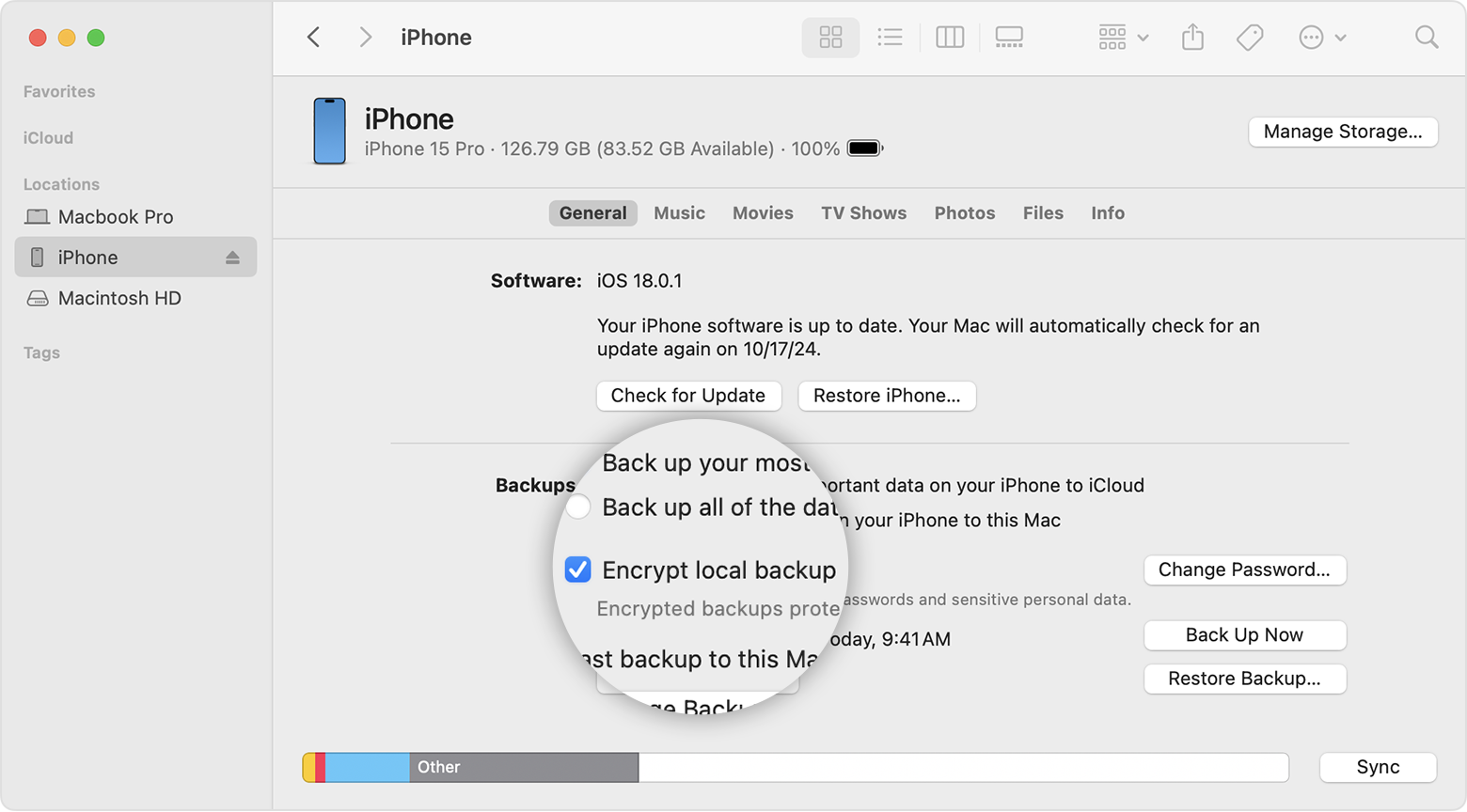Screen dimensions: 1467x812
Task: Click Back Up Now button
Action: tap(1244, 635)
